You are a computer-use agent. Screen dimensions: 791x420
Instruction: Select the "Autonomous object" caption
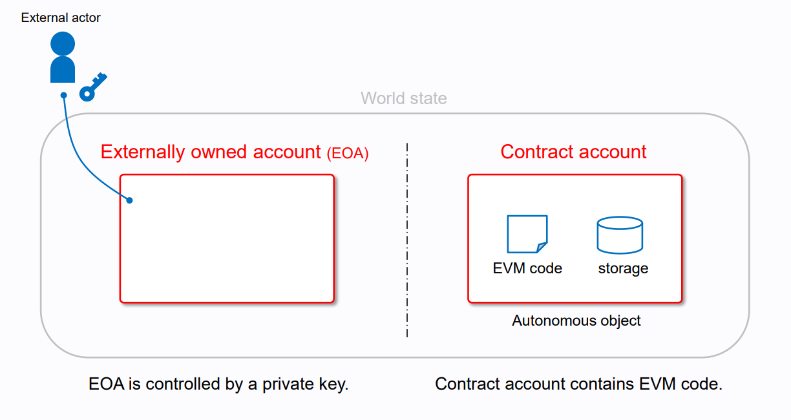point(576,321)
